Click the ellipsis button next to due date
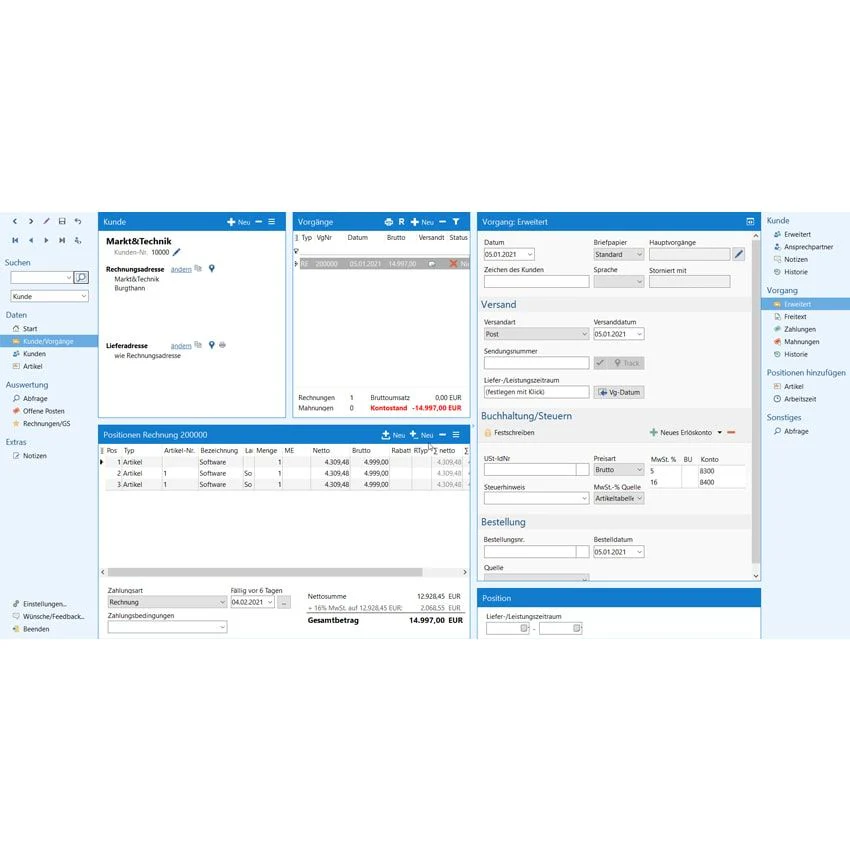Viewport: 850px width, 850px height. coord(284,602)
